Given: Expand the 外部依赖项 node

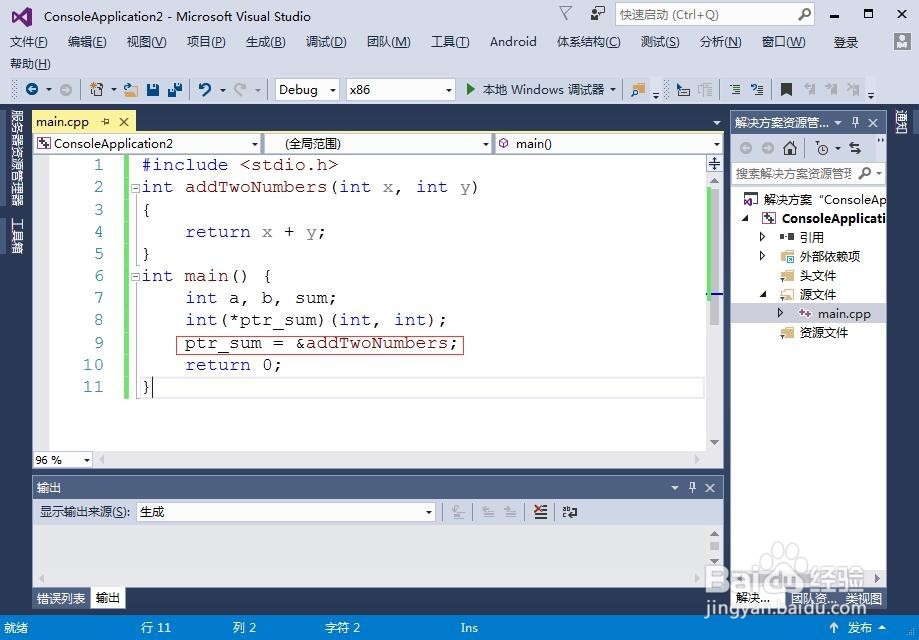Looking at the screenshot, I should click(762, 256).
